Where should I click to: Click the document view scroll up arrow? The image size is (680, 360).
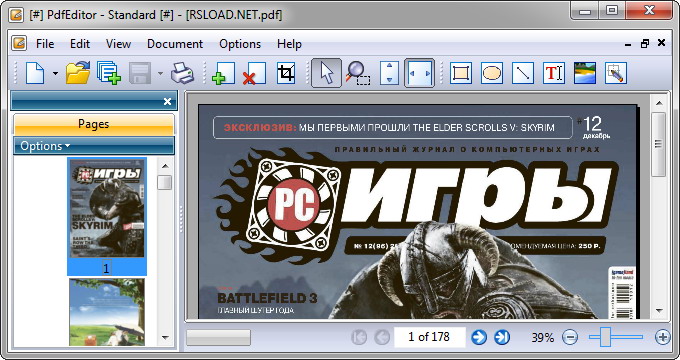click(x=659, y=103)
